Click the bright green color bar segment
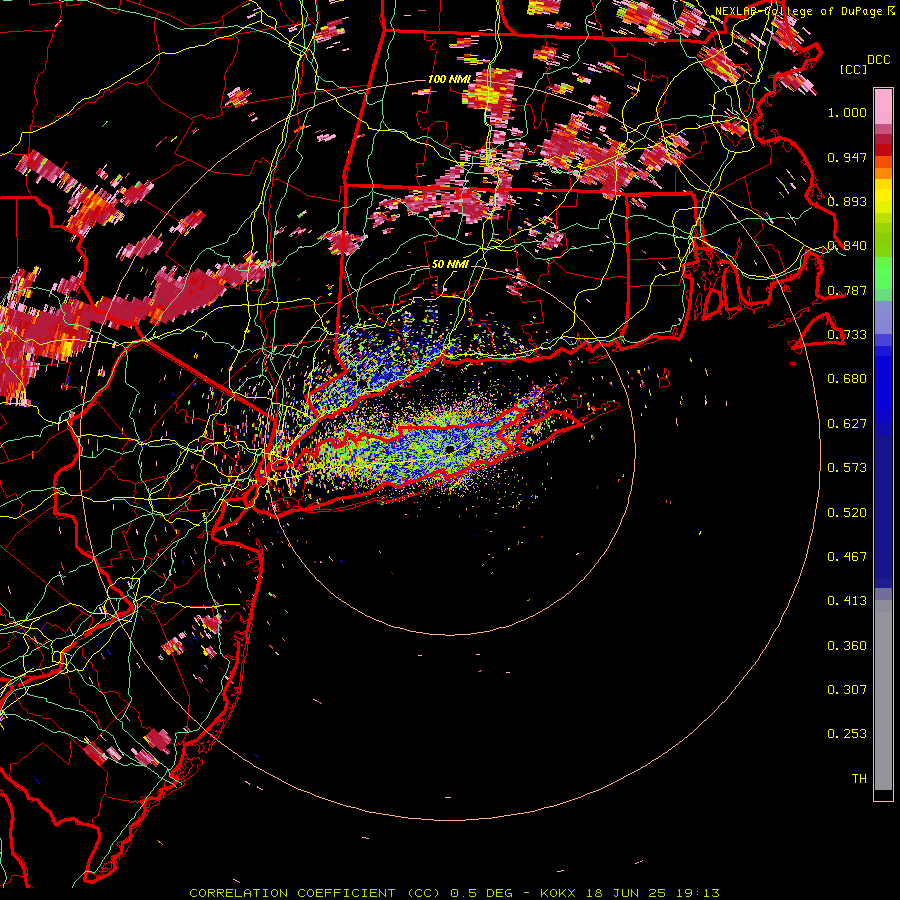This screenshot has height=900, width=900. point(883,273)
